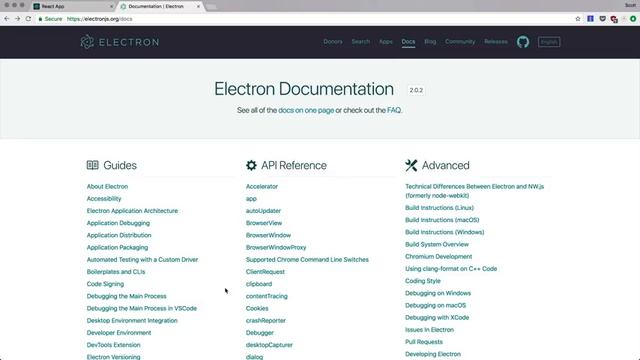Image resolution: width=640 pixels, height=360 pixels.
Task: Open Build Instructions (macOS)
Action: (442, 220)
